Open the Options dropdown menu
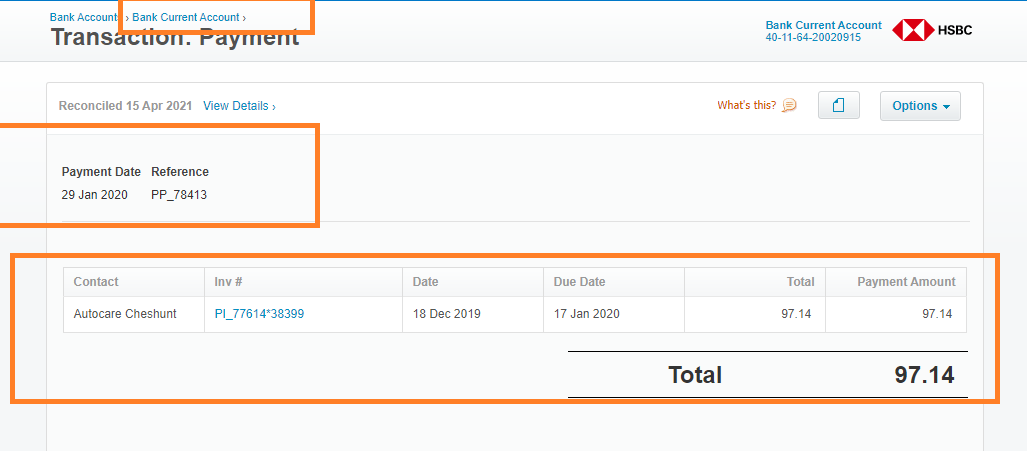Screen dimensions: 1027x451 pos(920,105)
